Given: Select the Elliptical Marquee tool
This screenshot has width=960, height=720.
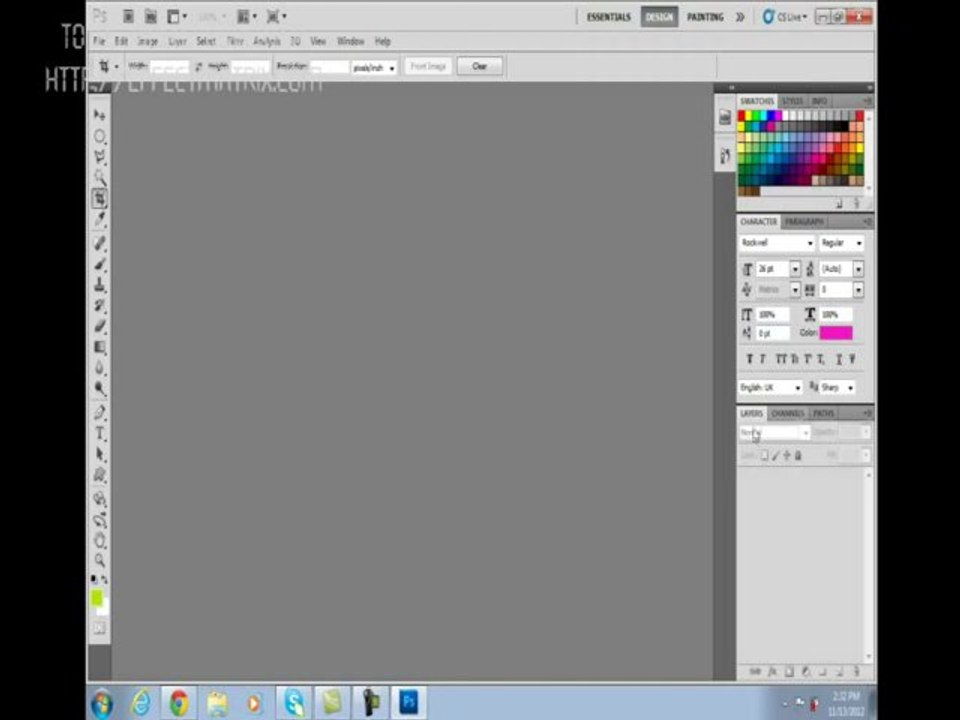Looking at the screenshot, I should click(x=100, y=136).
